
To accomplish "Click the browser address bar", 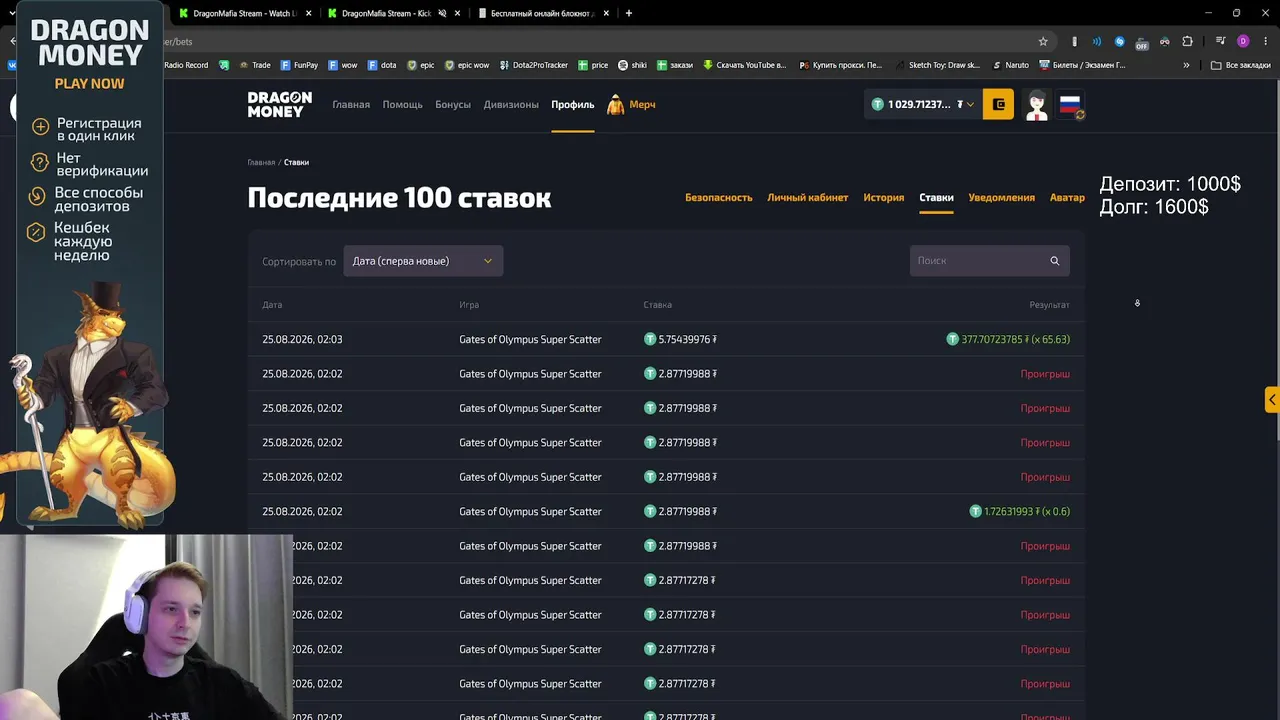I will [x=600, y=42].
